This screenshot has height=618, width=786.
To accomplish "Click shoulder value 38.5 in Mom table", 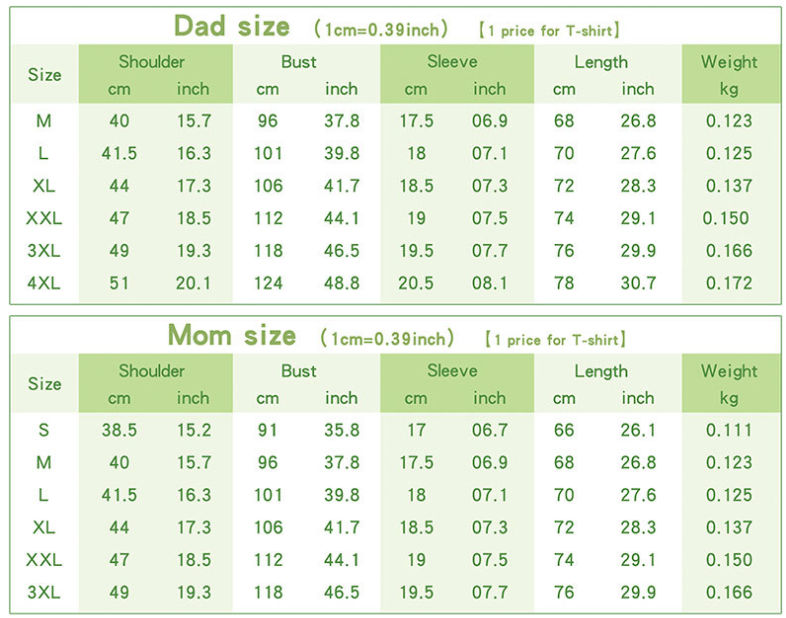I will click(119, 430).
